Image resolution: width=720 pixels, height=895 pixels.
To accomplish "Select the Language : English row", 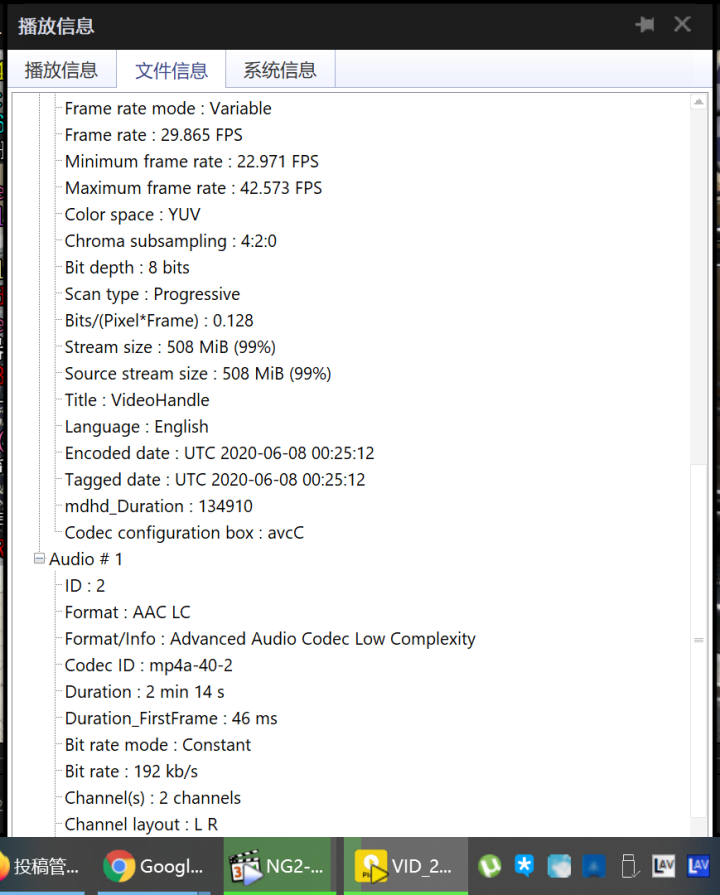I will coord(136,427).
